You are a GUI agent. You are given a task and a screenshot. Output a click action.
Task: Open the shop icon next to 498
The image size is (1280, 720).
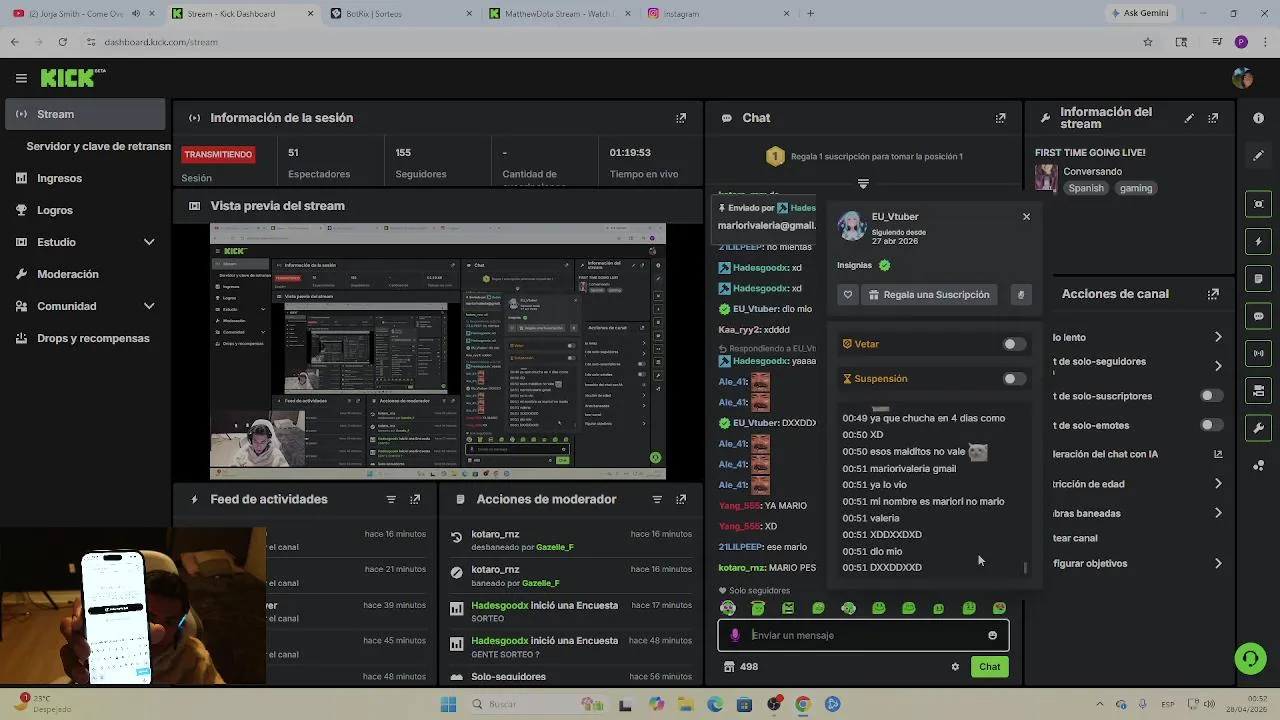pos(729,667)
